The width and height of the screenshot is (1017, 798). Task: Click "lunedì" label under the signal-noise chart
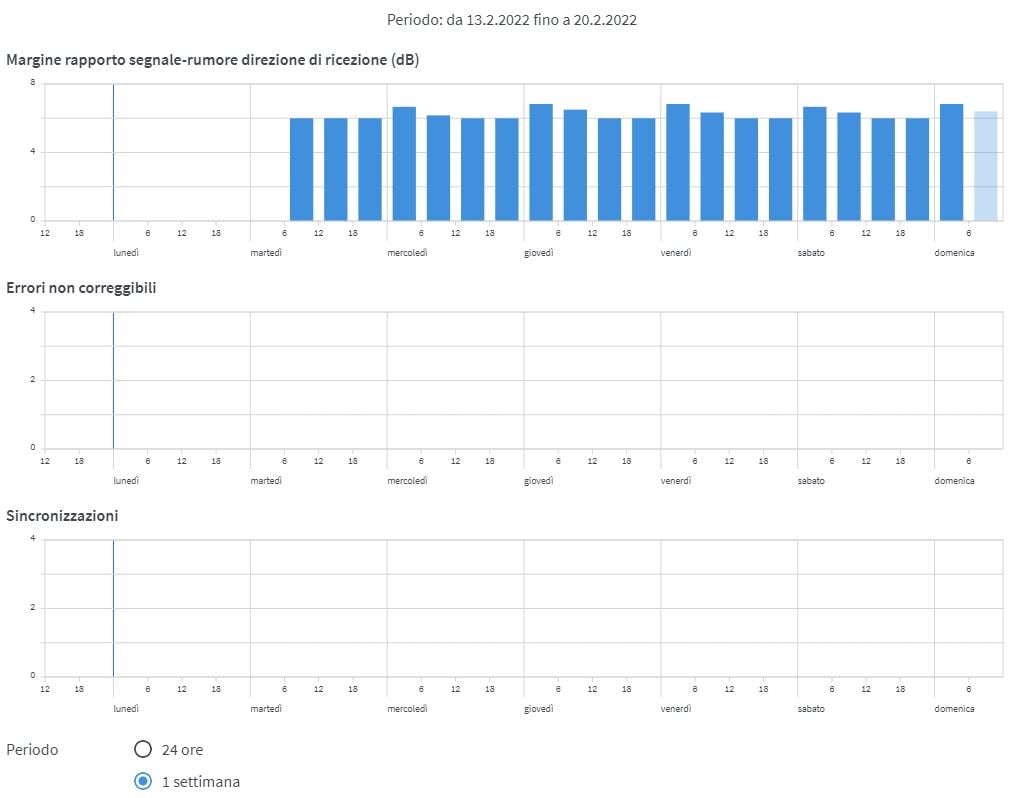click(126, 253)
